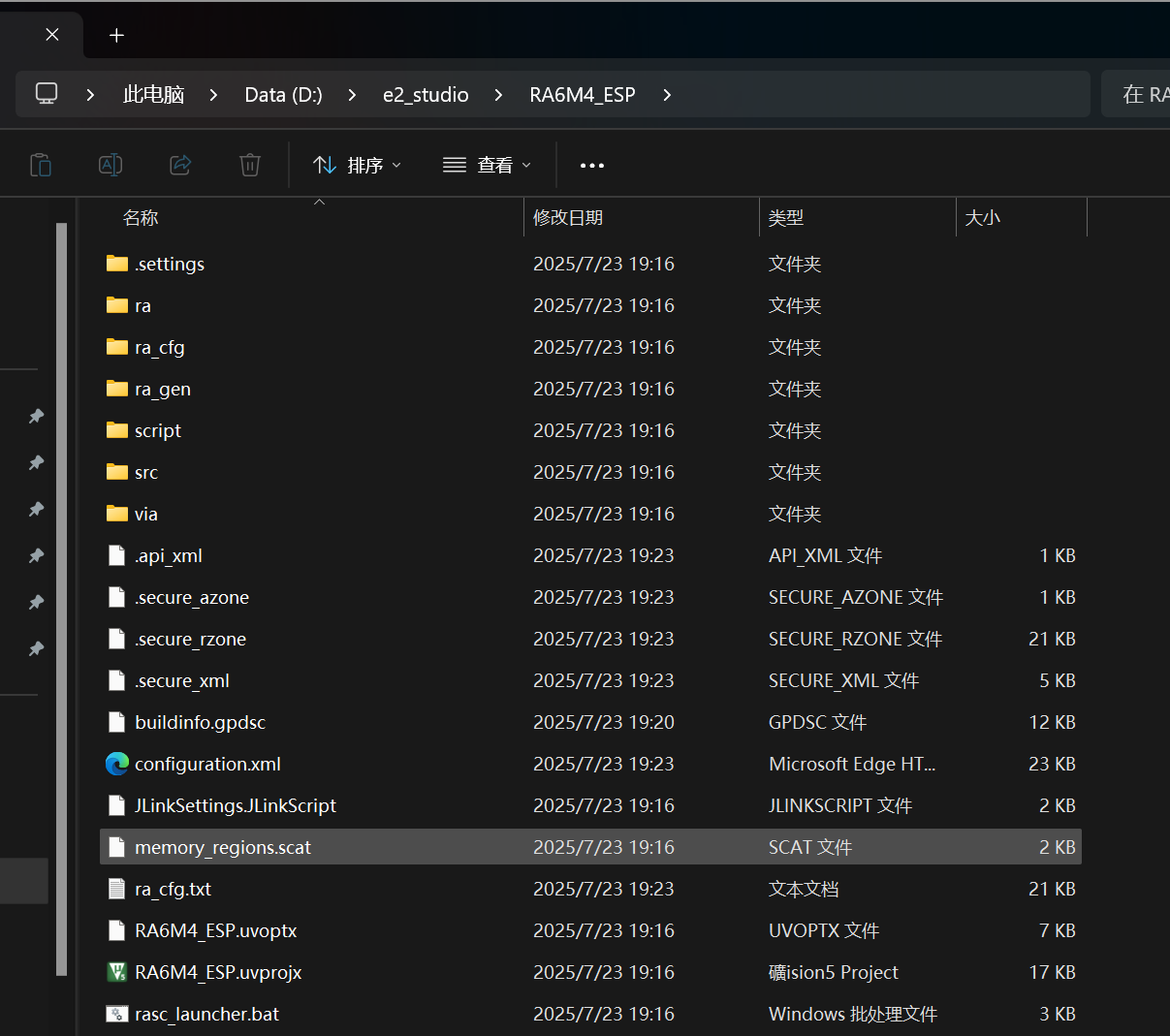Image resolution: width=1170 pixels, height=1036 pixels.
Task: Select the .secure_azone file name
Action: 192,597
